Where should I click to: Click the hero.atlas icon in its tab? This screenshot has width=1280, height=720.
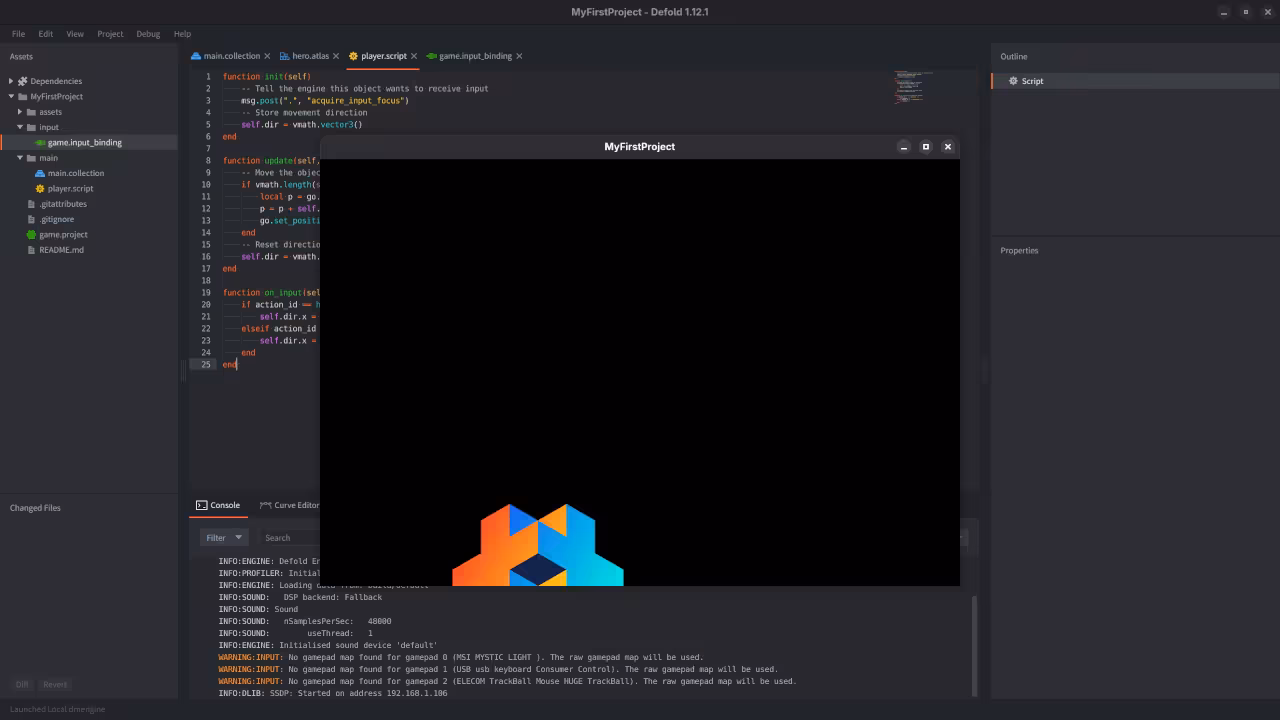point(284,56)
